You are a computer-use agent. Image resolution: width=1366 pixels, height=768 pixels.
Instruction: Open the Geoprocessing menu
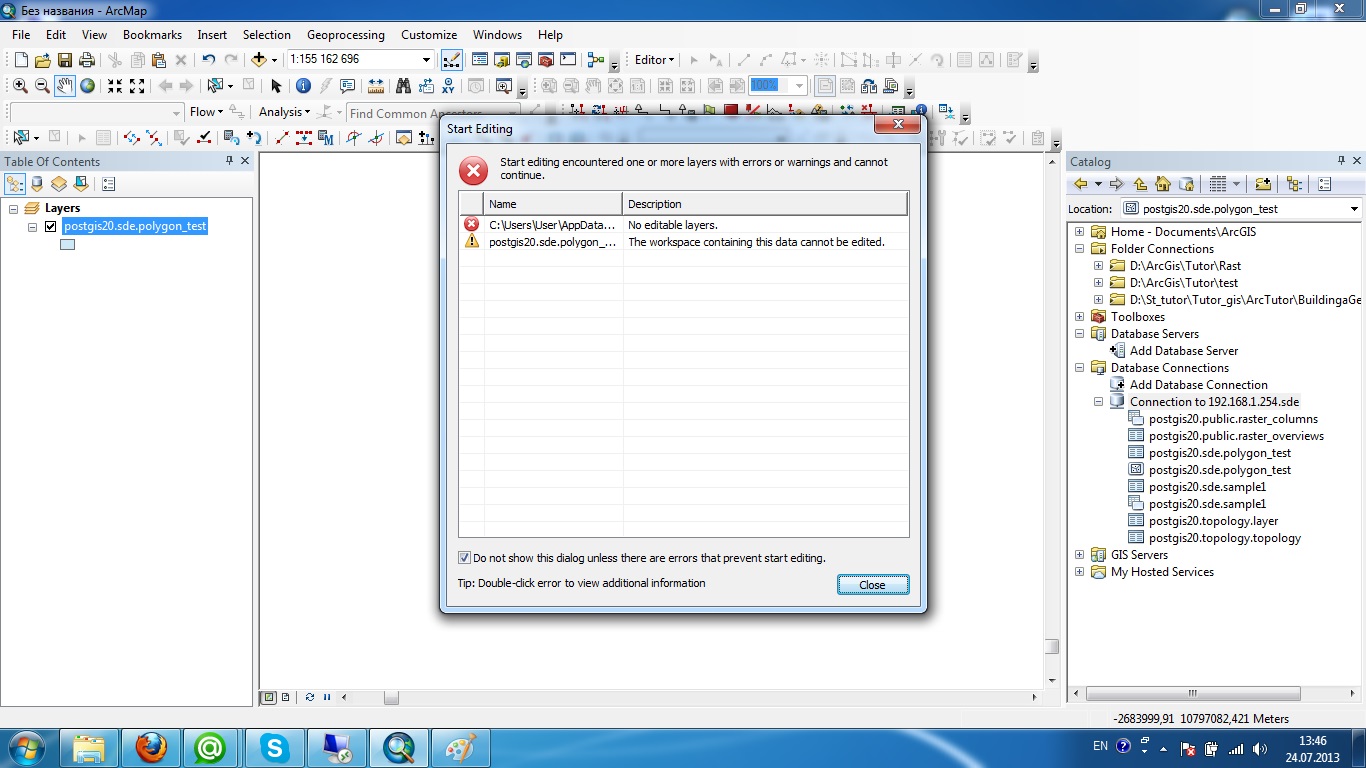coord(348,34)
